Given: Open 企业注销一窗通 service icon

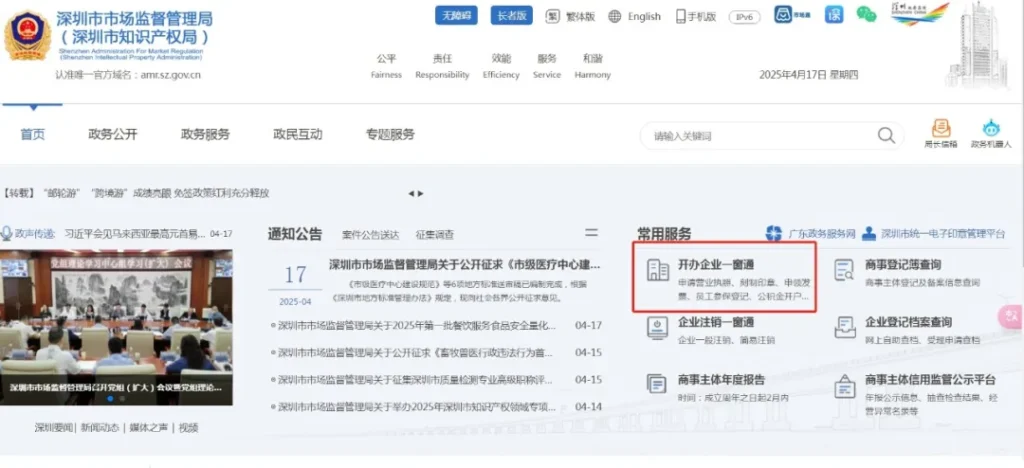Looking at the screenshot, I should (657, 328).
